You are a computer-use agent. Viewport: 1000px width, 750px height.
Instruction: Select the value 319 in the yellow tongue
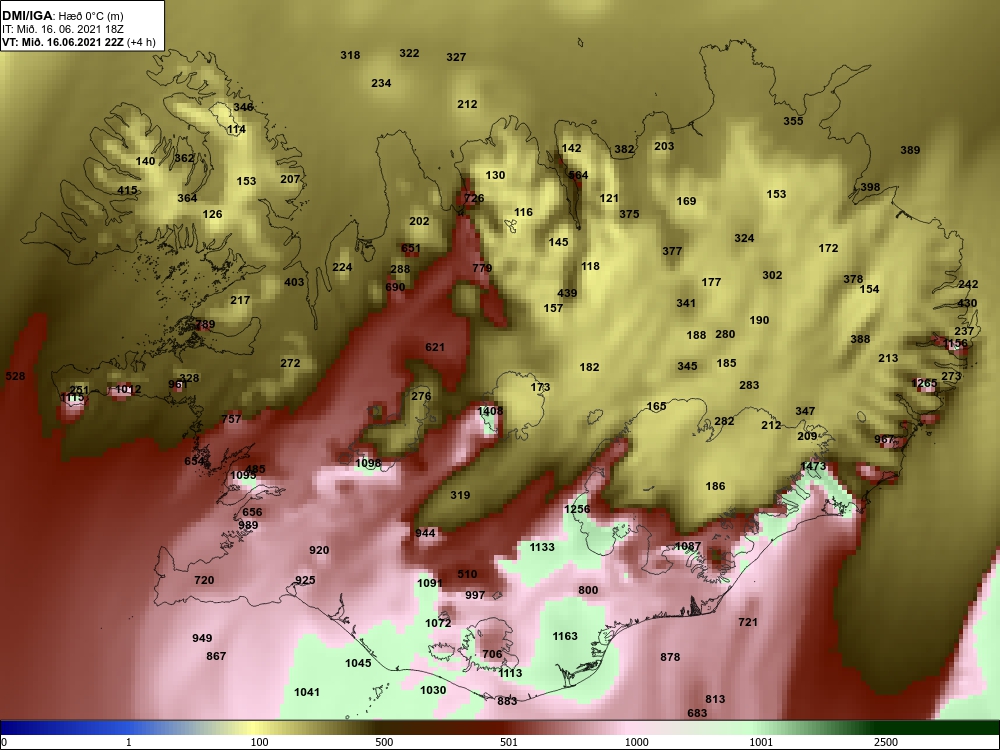tap(460, 495)
